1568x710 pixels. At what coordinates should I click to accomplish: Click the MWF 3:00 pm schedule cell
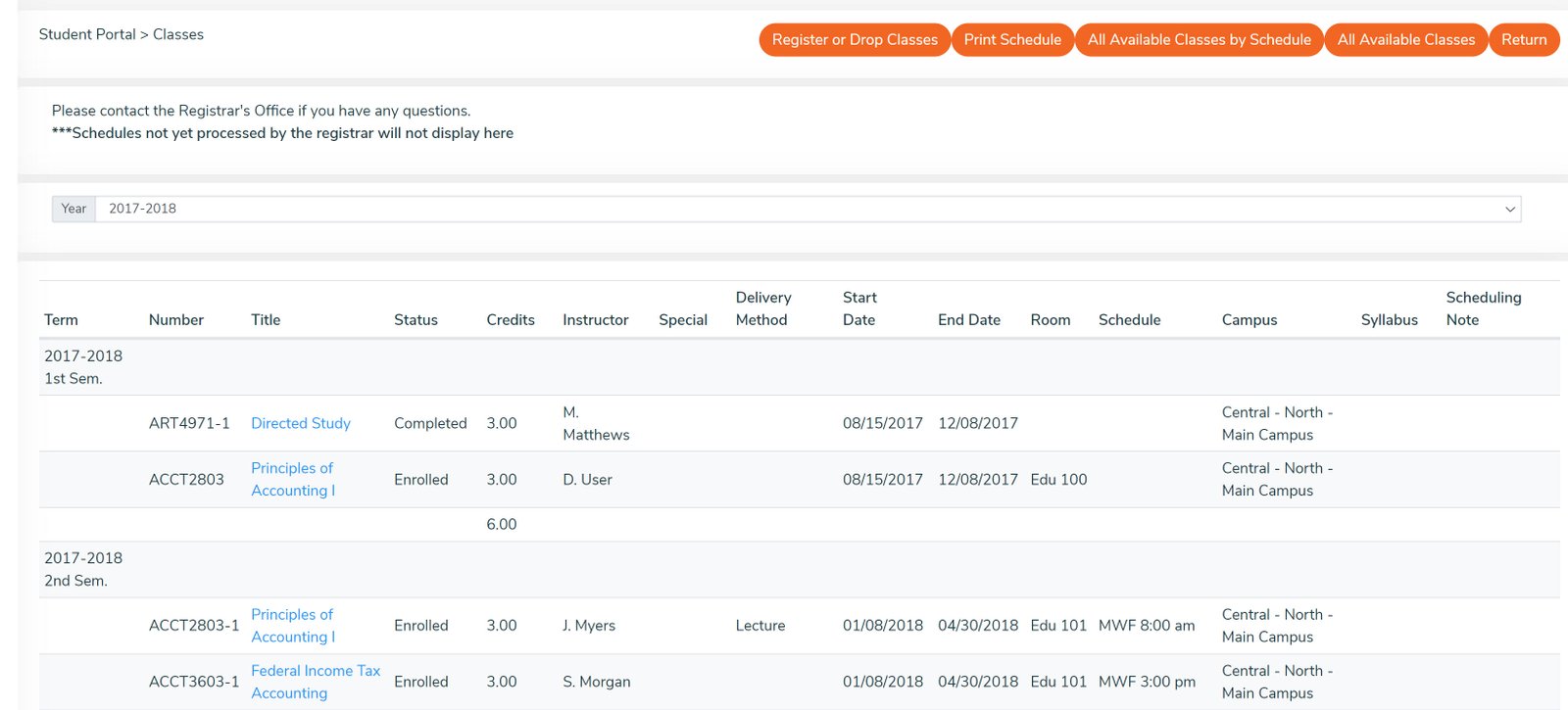(x=1147, y=682)
